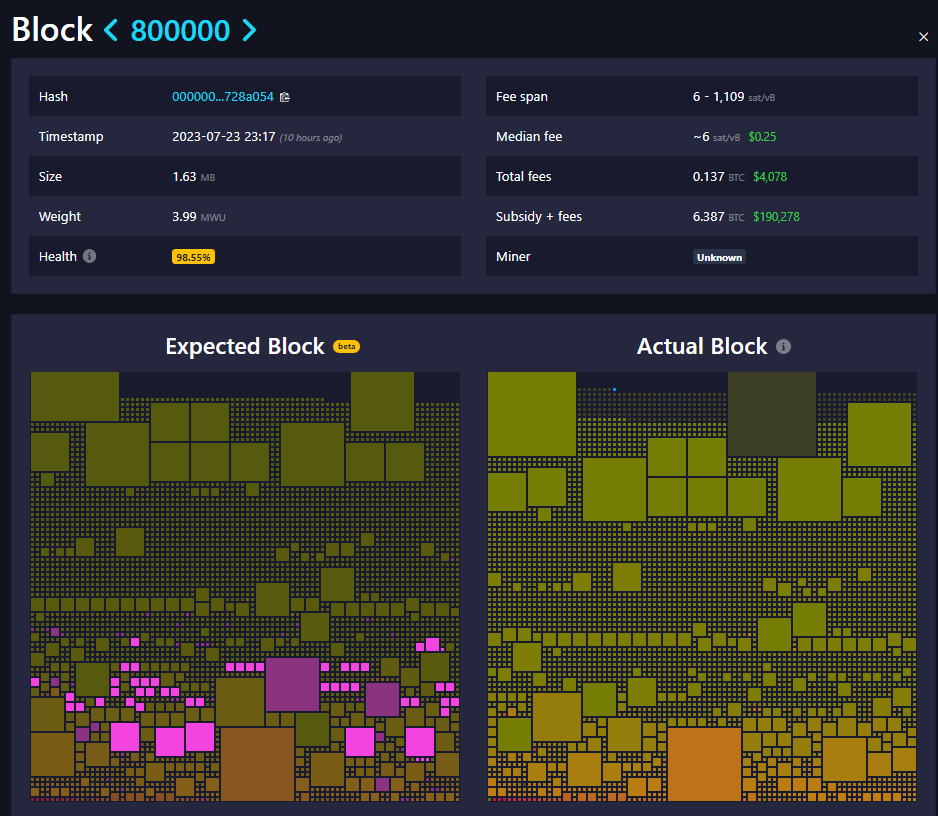Close the block details view
This screenshot has height=816, width=938.
(x=923, y=36)
